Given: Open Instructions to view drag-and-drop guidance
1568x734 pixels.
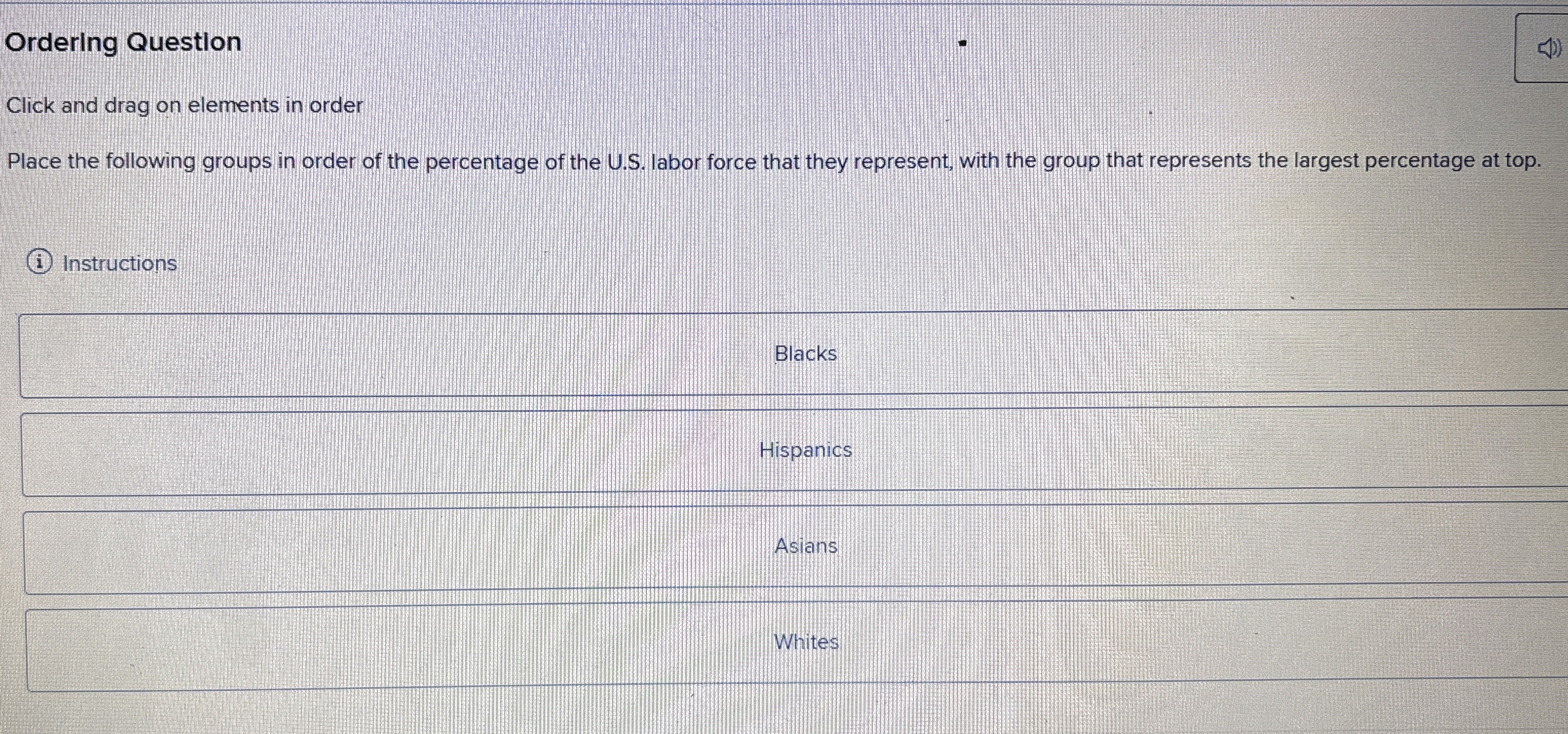Looking at the screenshot, I should tap(119, 264).
